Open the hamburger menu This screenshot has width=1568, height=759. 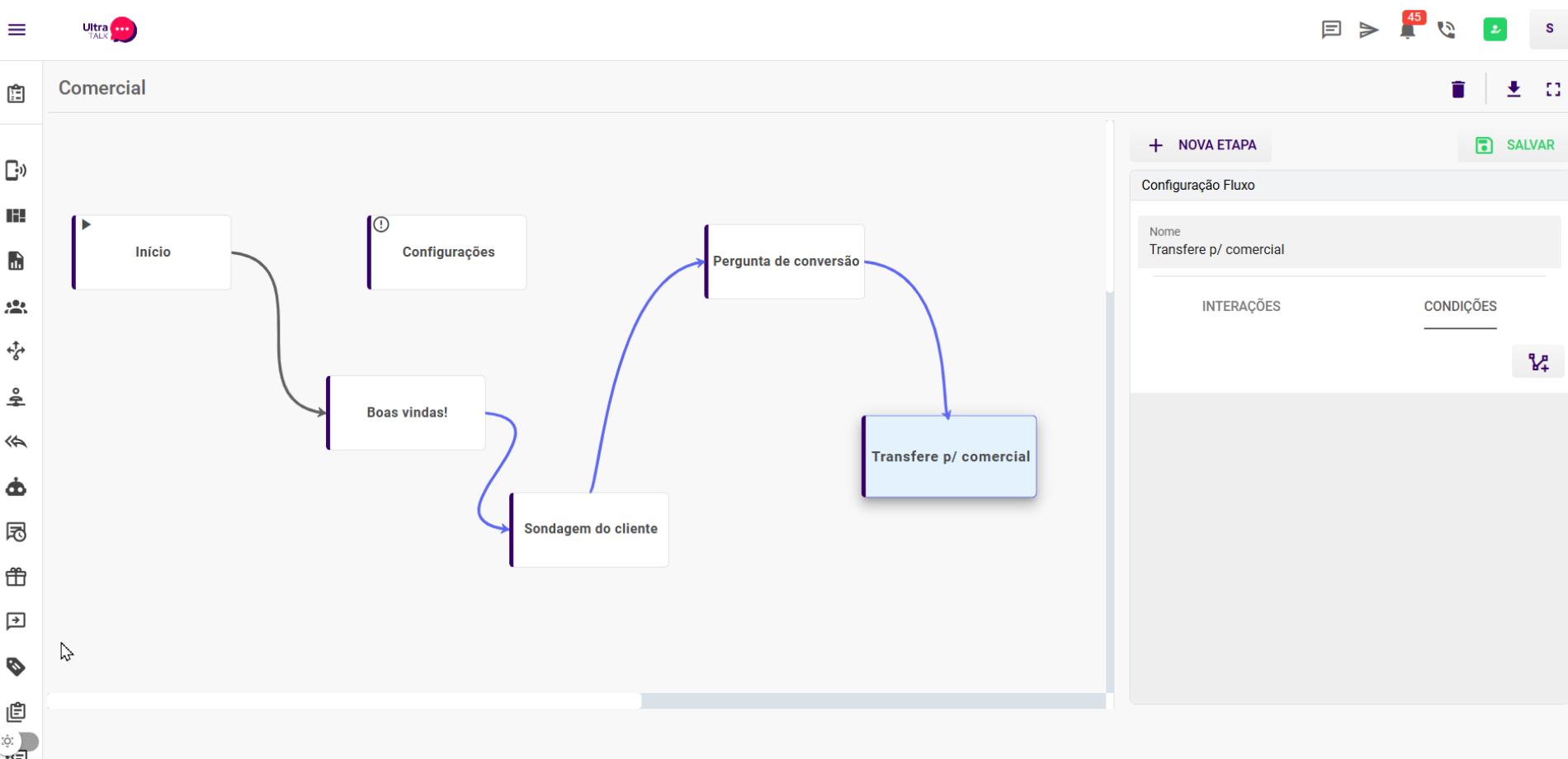point(17,30)
